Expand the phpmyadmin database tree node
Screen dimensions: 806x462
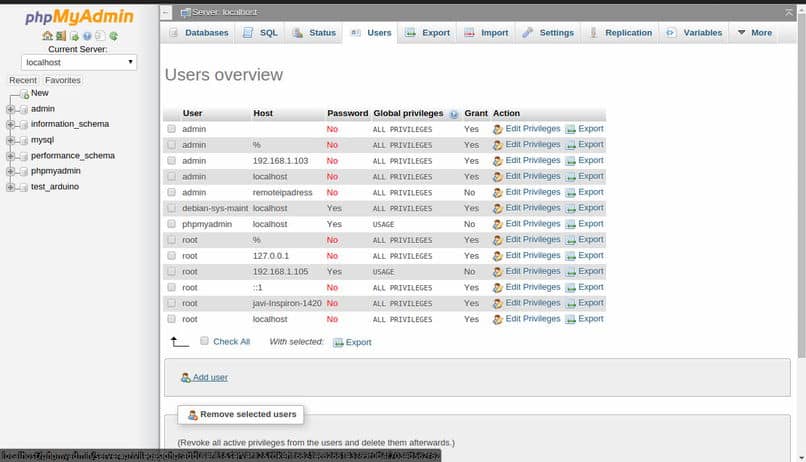coord(10,171)
